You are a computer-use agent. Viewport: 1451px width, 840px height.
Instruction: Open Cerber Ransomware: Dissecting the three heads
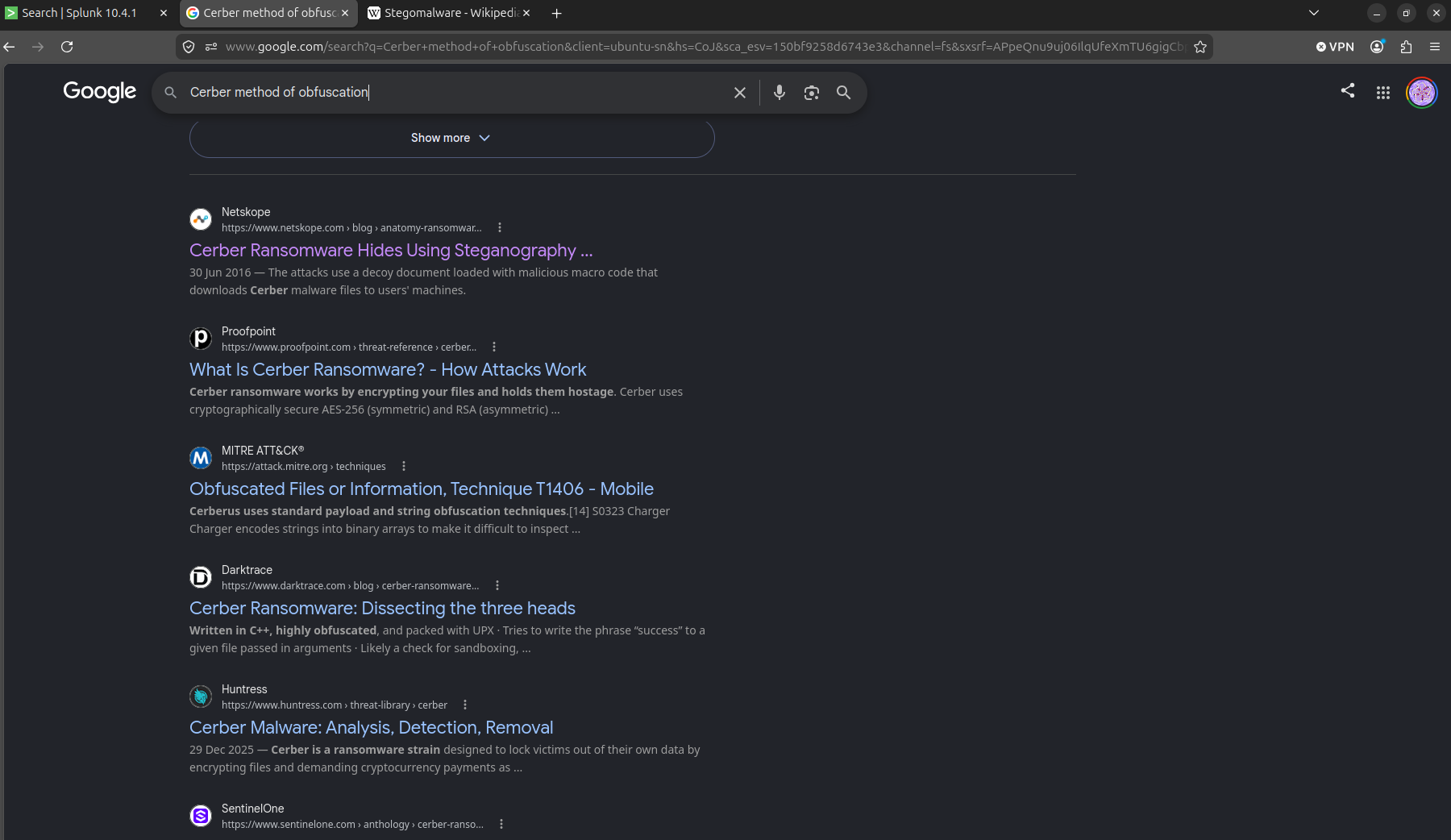(382, 609)
